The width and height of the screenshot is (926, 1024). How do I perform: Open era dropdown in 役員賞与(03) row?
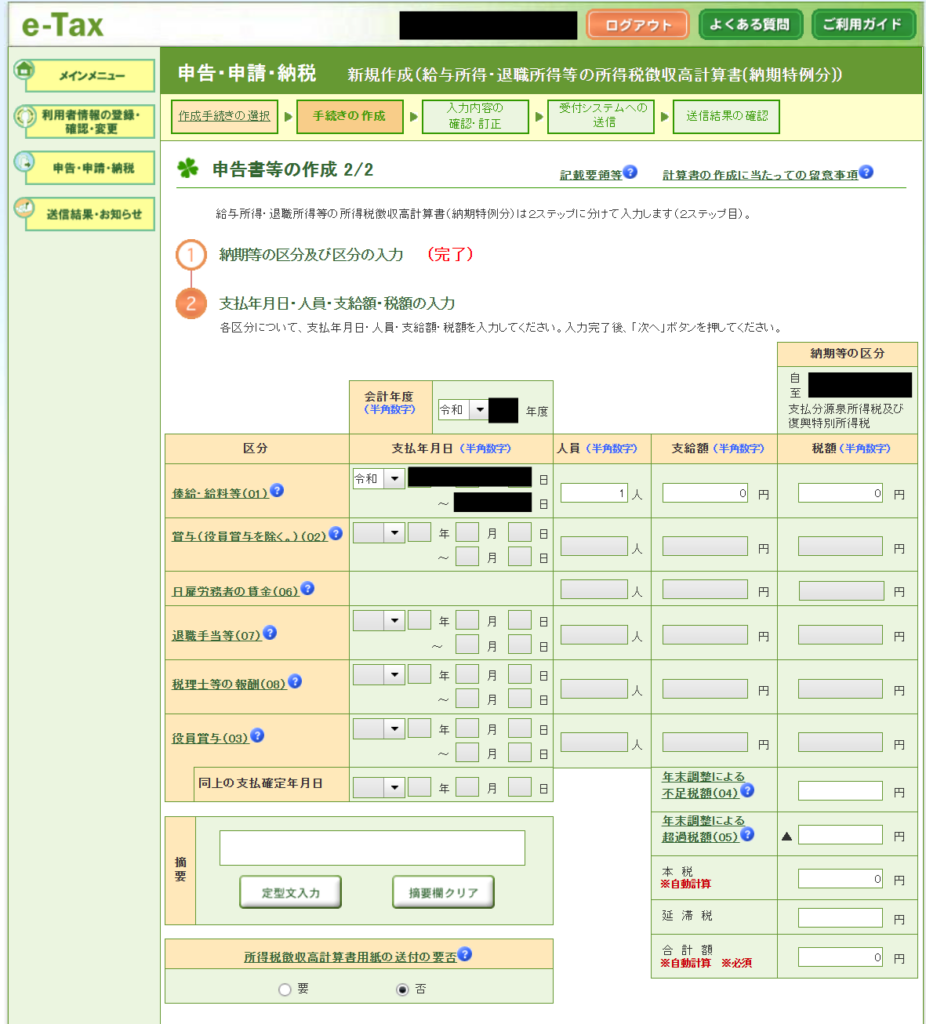378,729
